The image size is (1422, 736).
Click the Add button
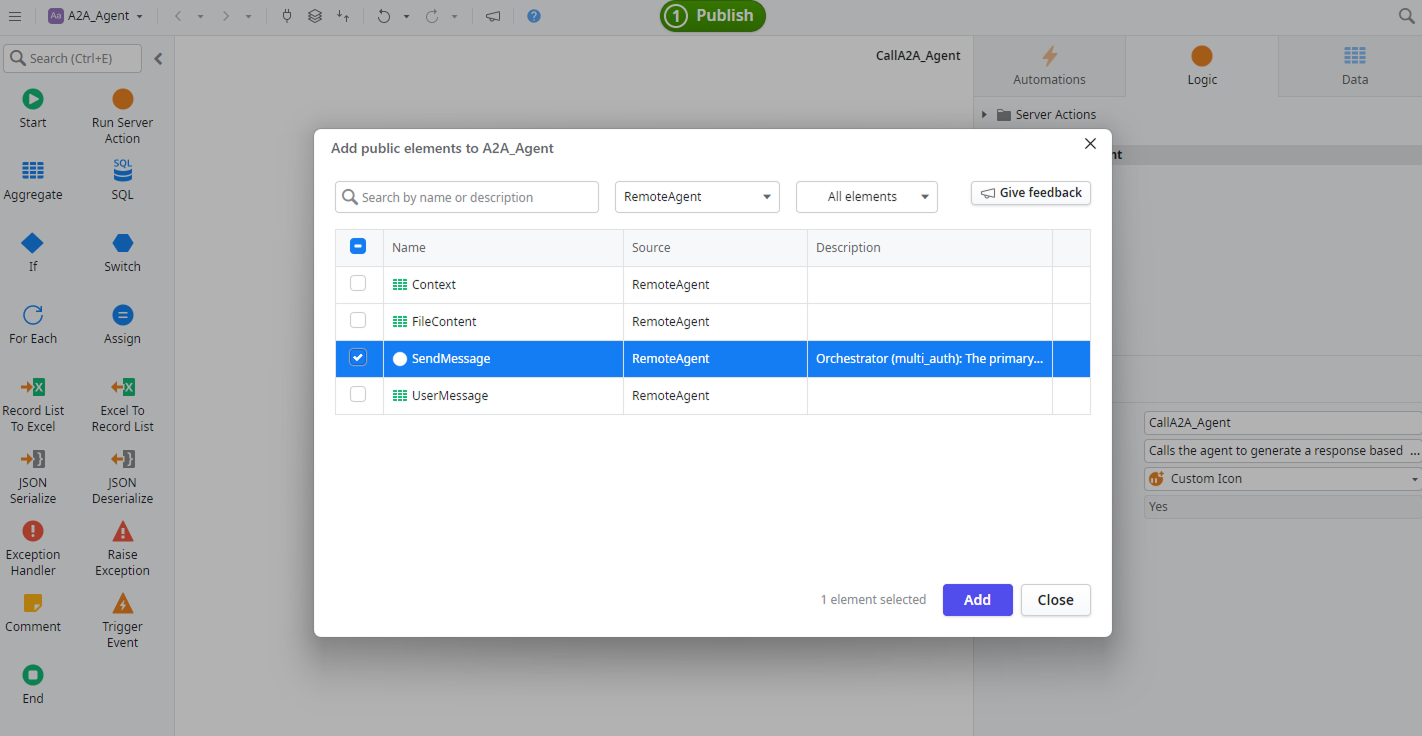(977, 600)
